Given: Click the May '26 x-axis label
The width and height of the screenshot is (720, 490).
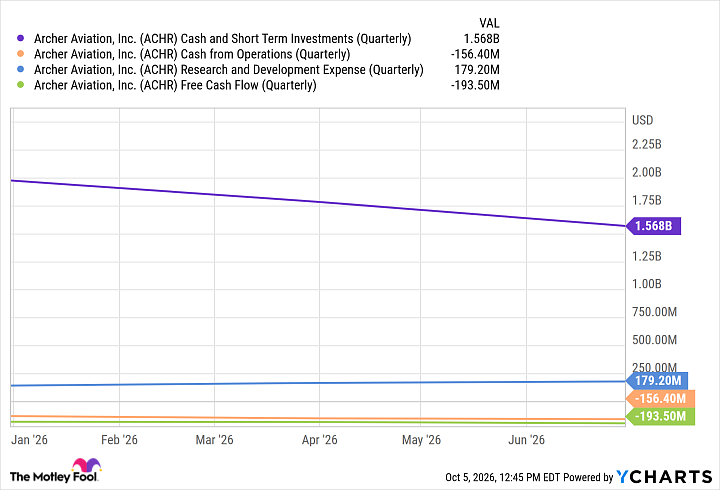Looking at the screenshot, I should pos(421,440).
